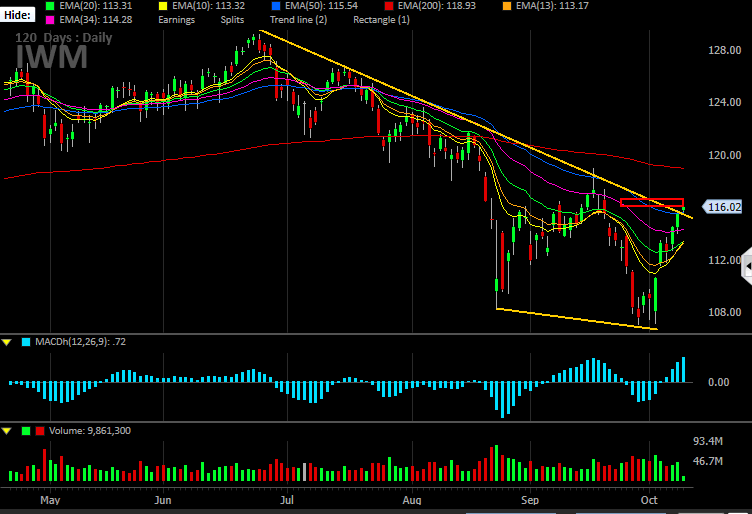Toggle the EMA(200): 118.93 label
Screen dimensions: 752x514
(x=437, y=6)
